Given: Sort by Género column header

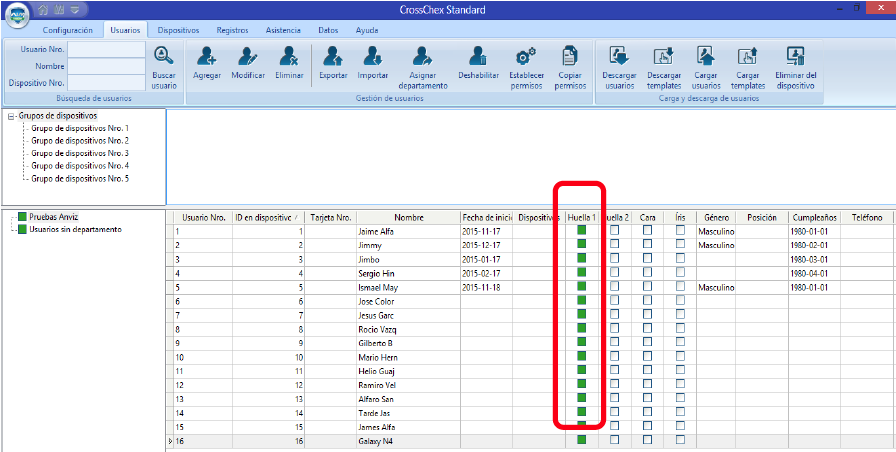Looking at the screenshot, I should click(x=716, y=218).
